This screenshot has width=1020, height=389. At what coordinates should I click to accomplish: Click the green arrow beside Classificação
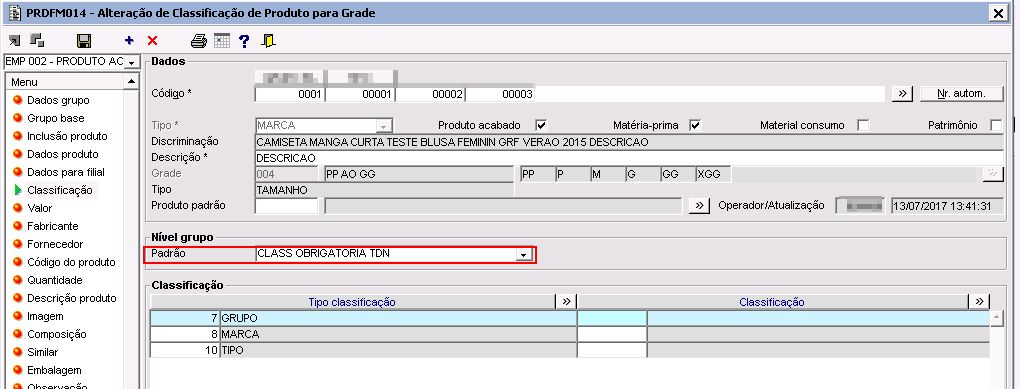(18, 190)
